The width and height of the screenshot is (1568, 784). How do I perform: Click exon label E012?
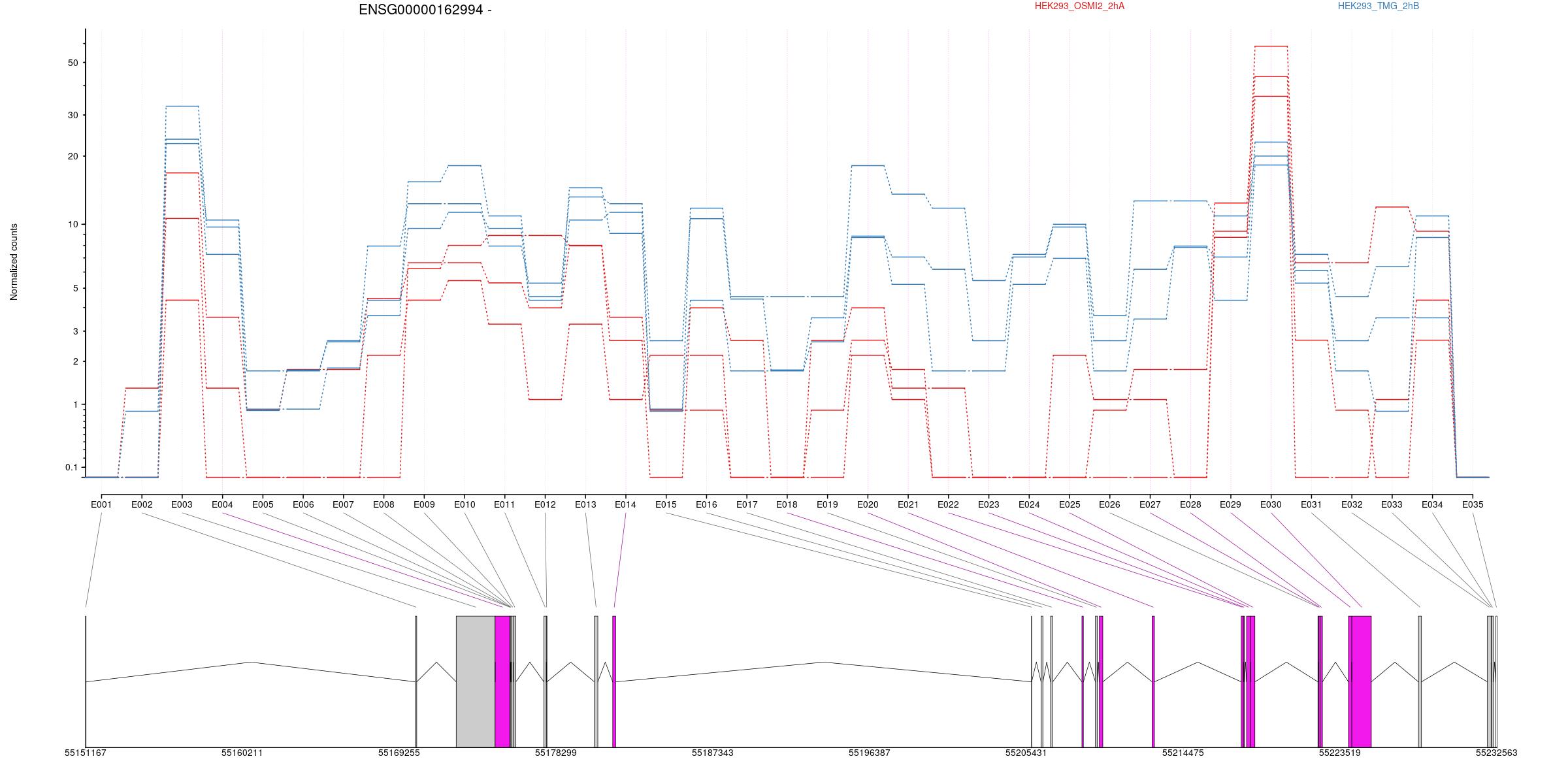pyautogui.click(x=545, y=504)
